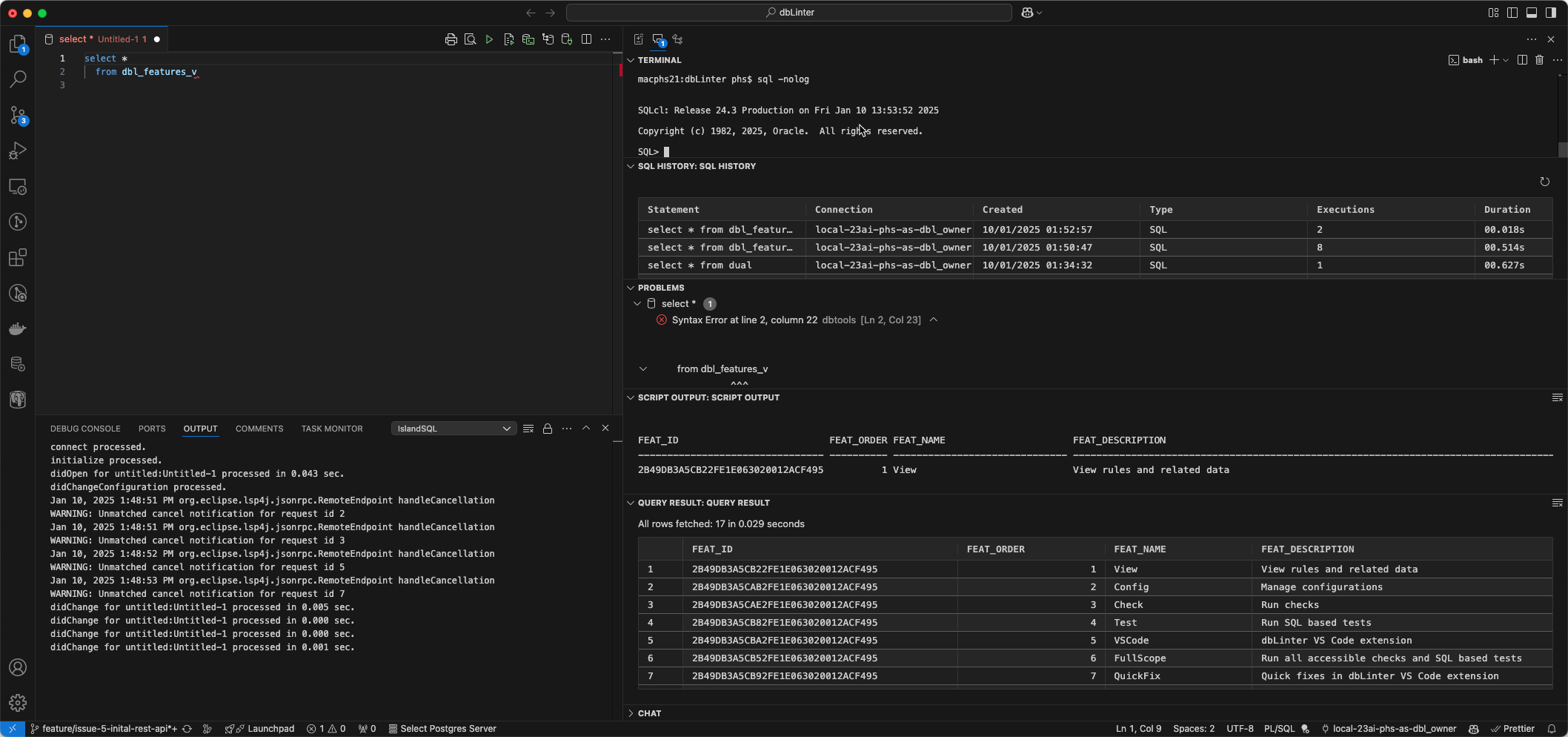This screenshot has width=1568, height=737.
Task: Open the Run and Debug view
Action: [18, 151]
